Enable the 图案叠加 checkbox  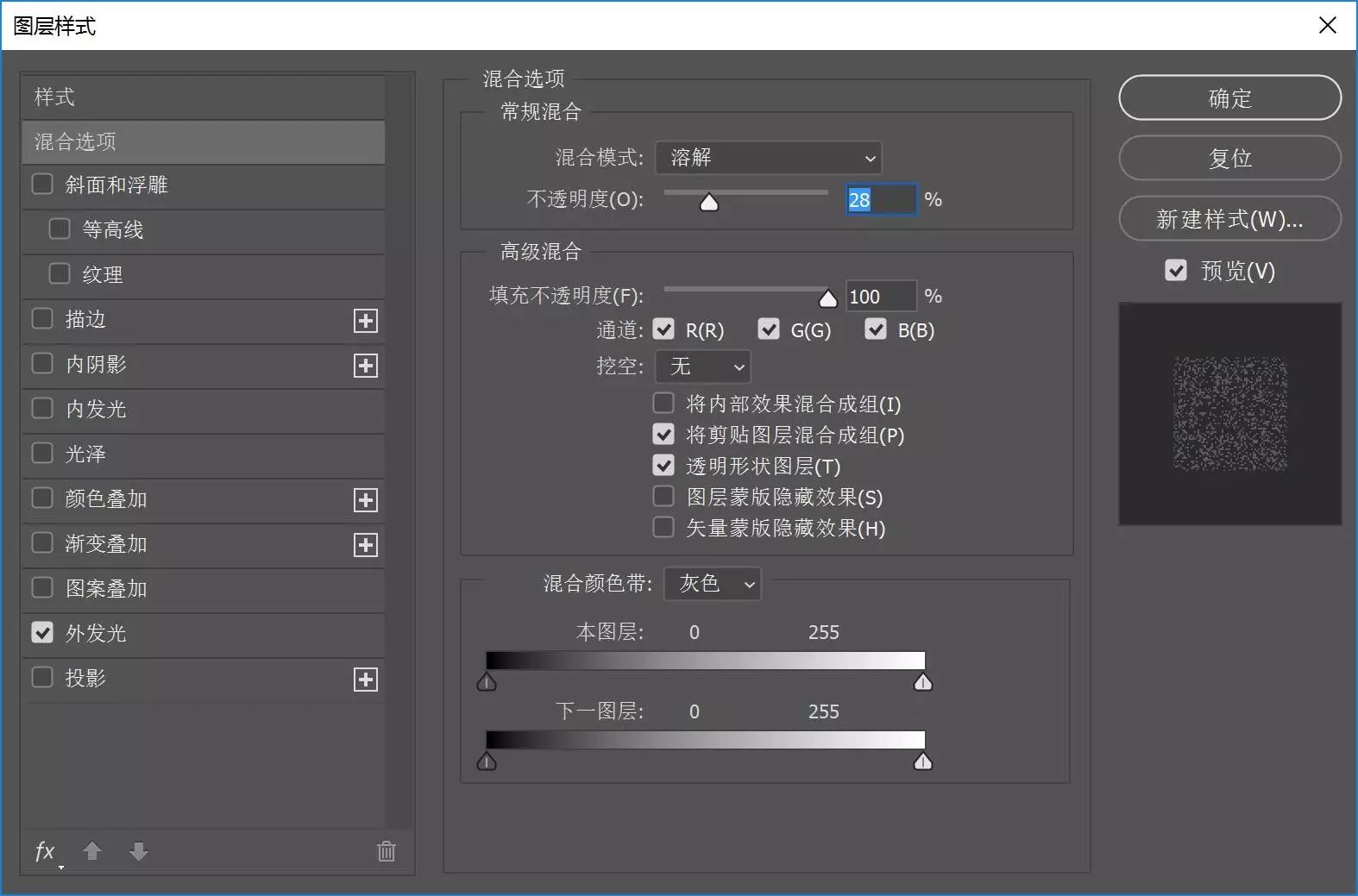coord(42,587)
